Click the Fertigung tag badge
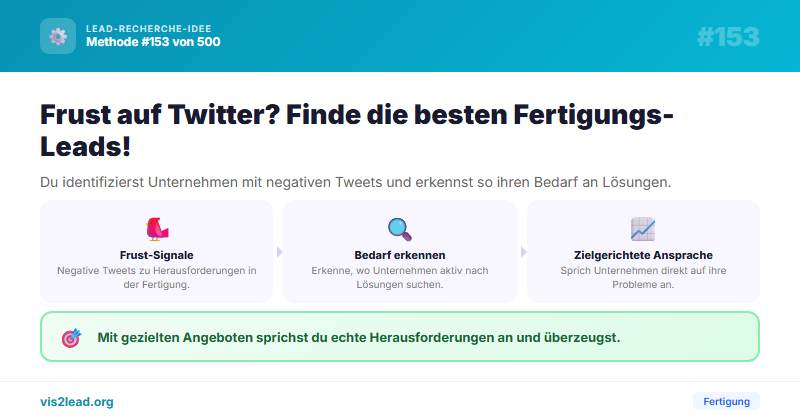The width and height of the screenshot is (800, 420). 726,401
